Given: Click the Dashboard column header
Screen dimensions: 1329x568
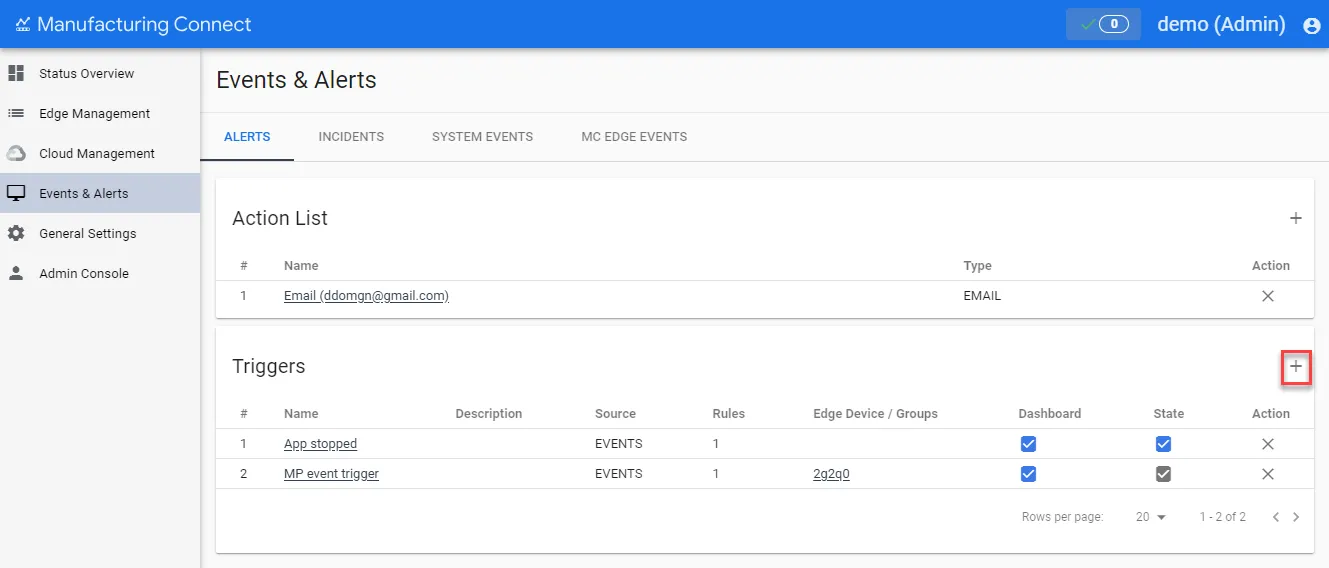Looking at the screenshot, I should (1050, 414).
